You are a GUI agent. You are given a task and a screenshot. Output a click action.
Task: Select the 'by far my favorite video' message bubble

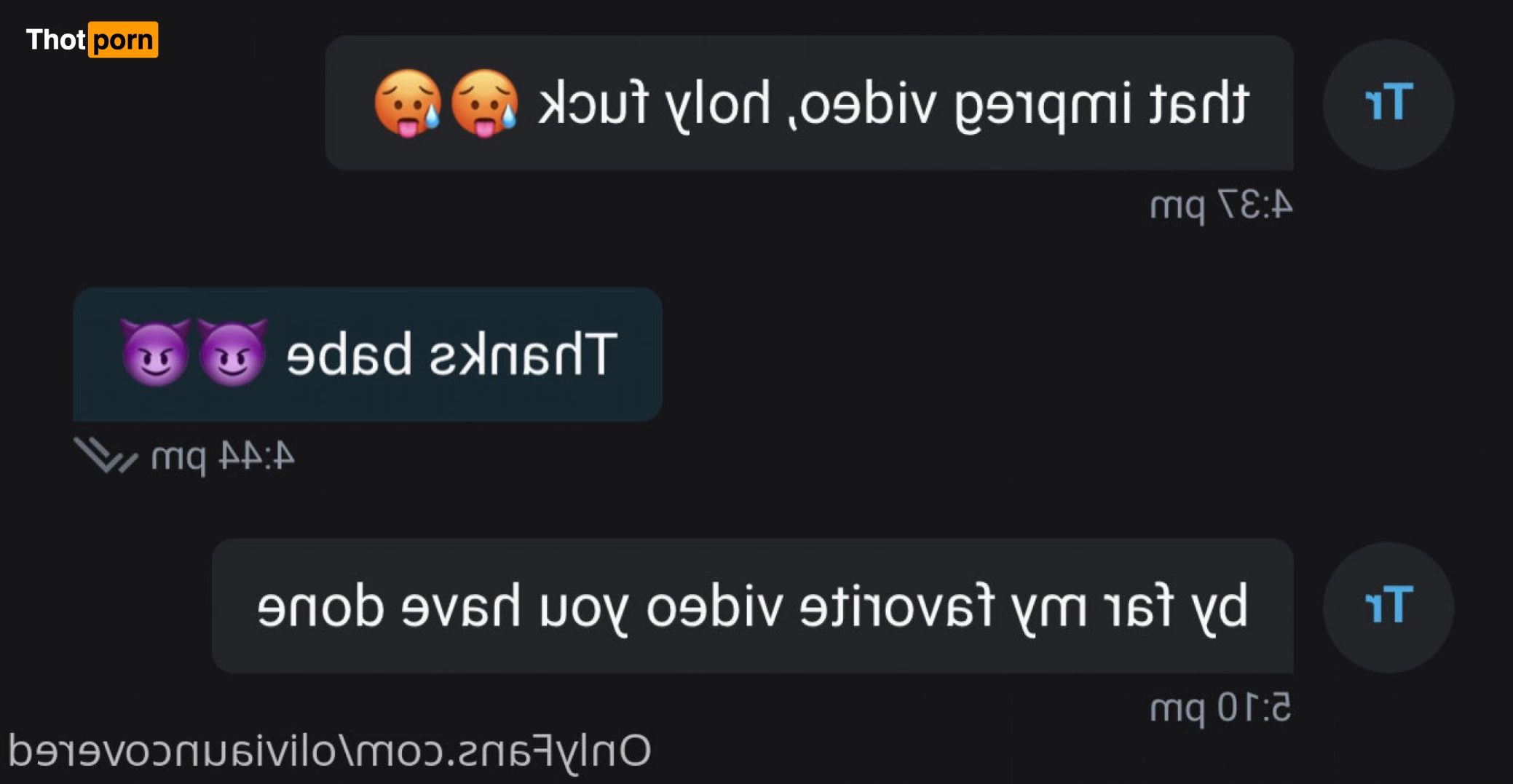(x=752, y=606)
